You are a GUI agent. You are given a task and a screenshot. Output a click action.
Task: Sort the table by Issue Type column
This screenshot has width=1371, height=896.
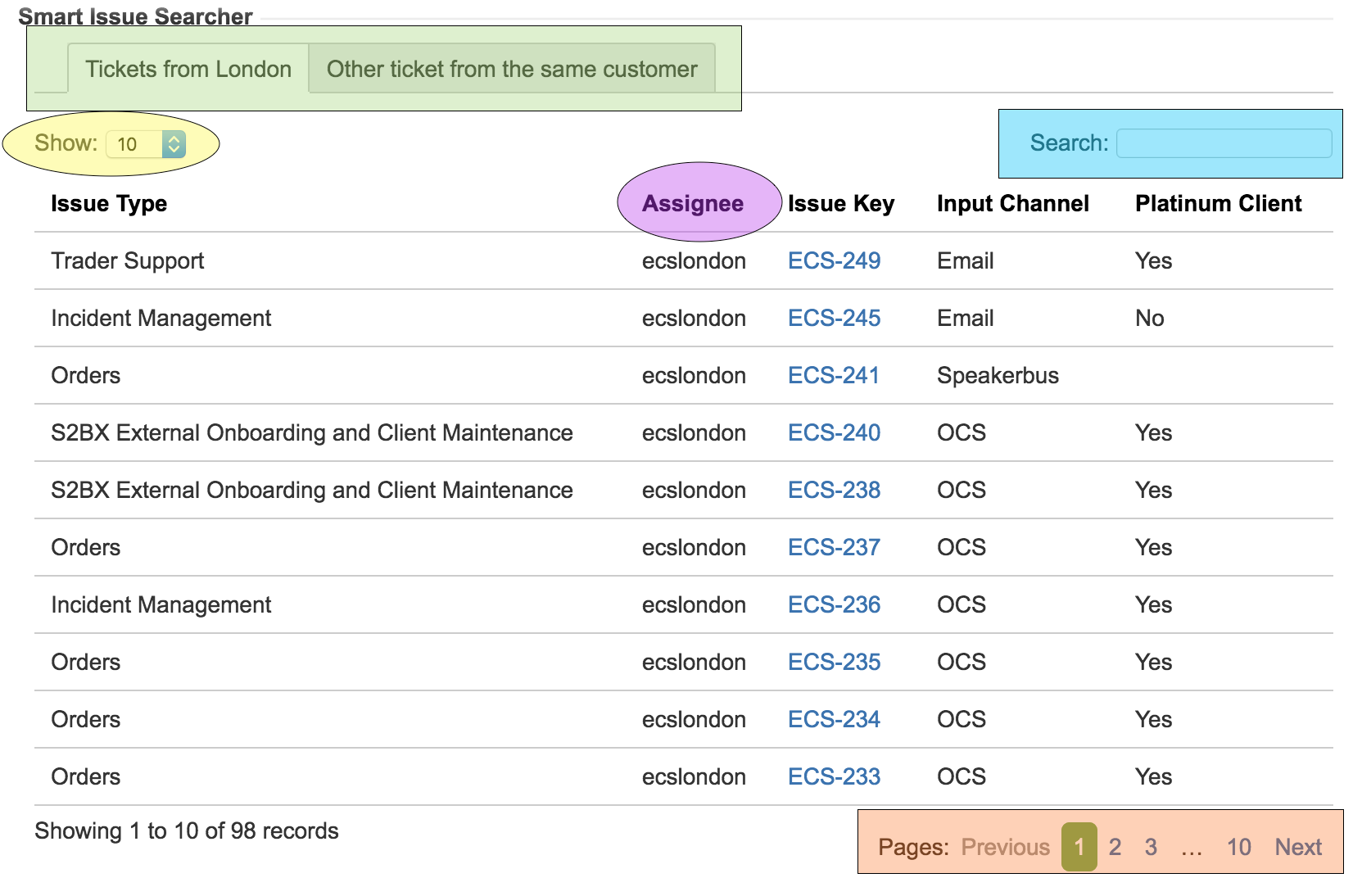click(108, 203)
